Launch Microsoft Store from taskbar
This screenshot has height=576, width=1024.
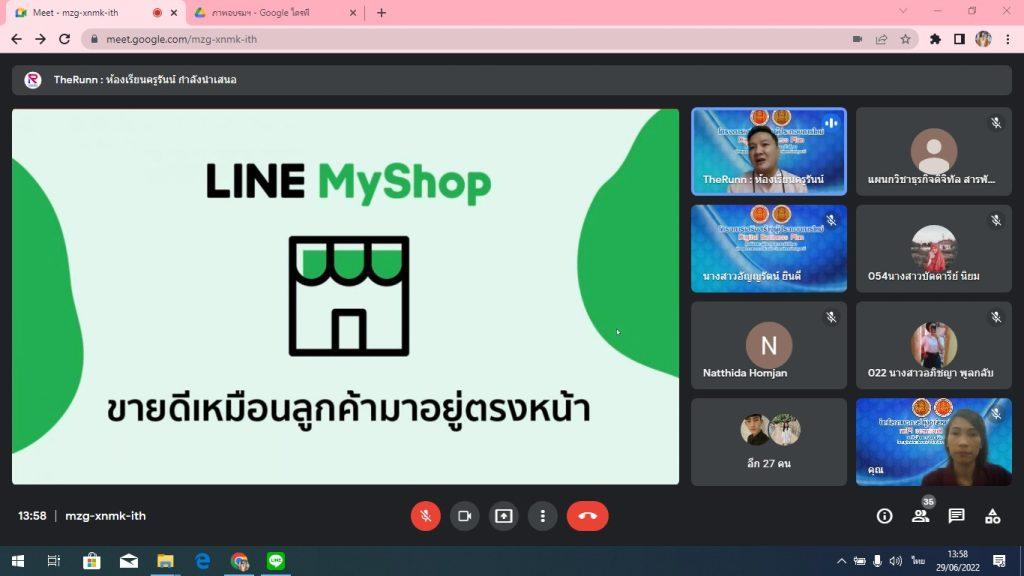(x=91, y=561)
